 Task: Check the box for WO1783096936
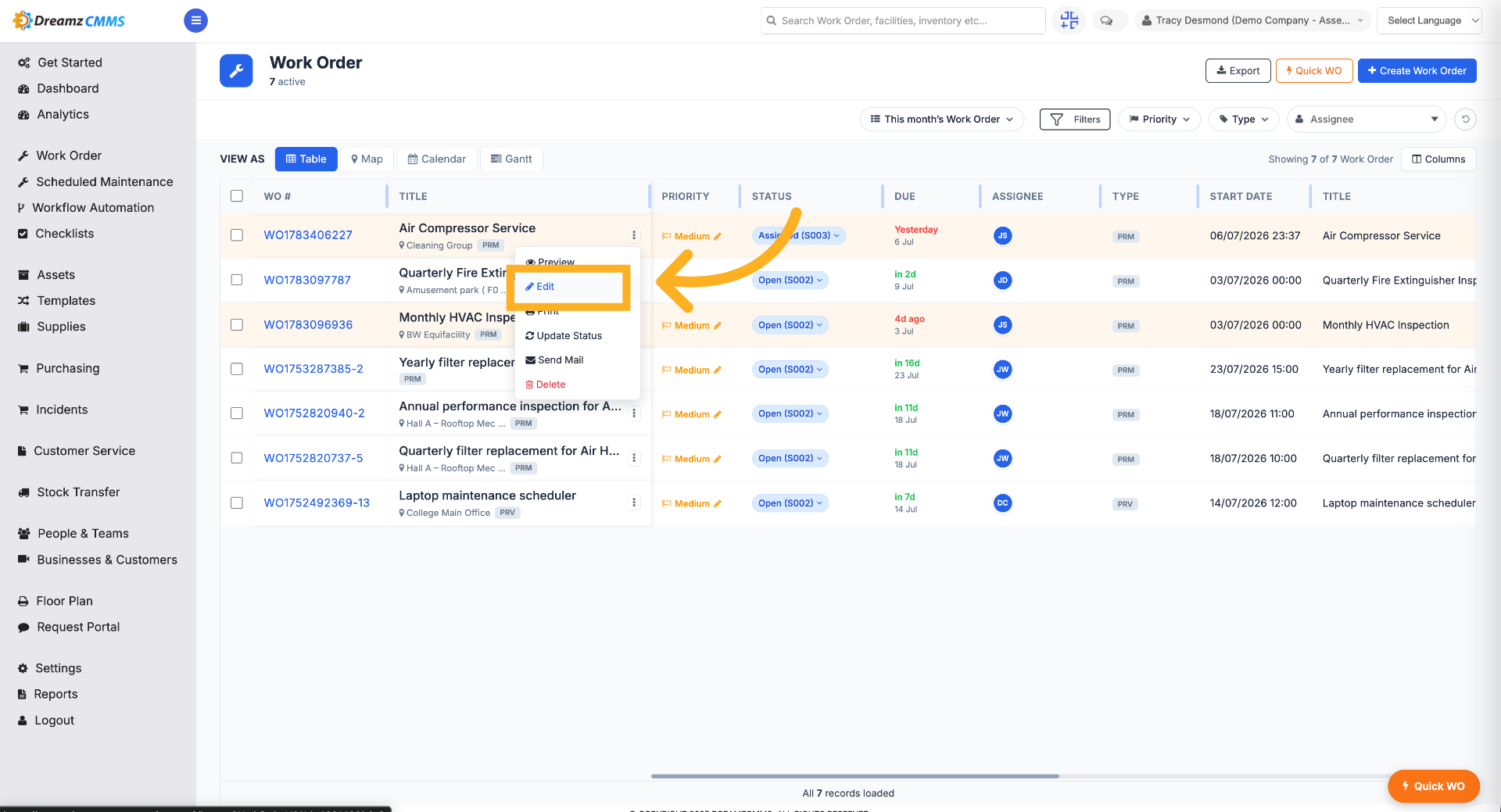237,324
